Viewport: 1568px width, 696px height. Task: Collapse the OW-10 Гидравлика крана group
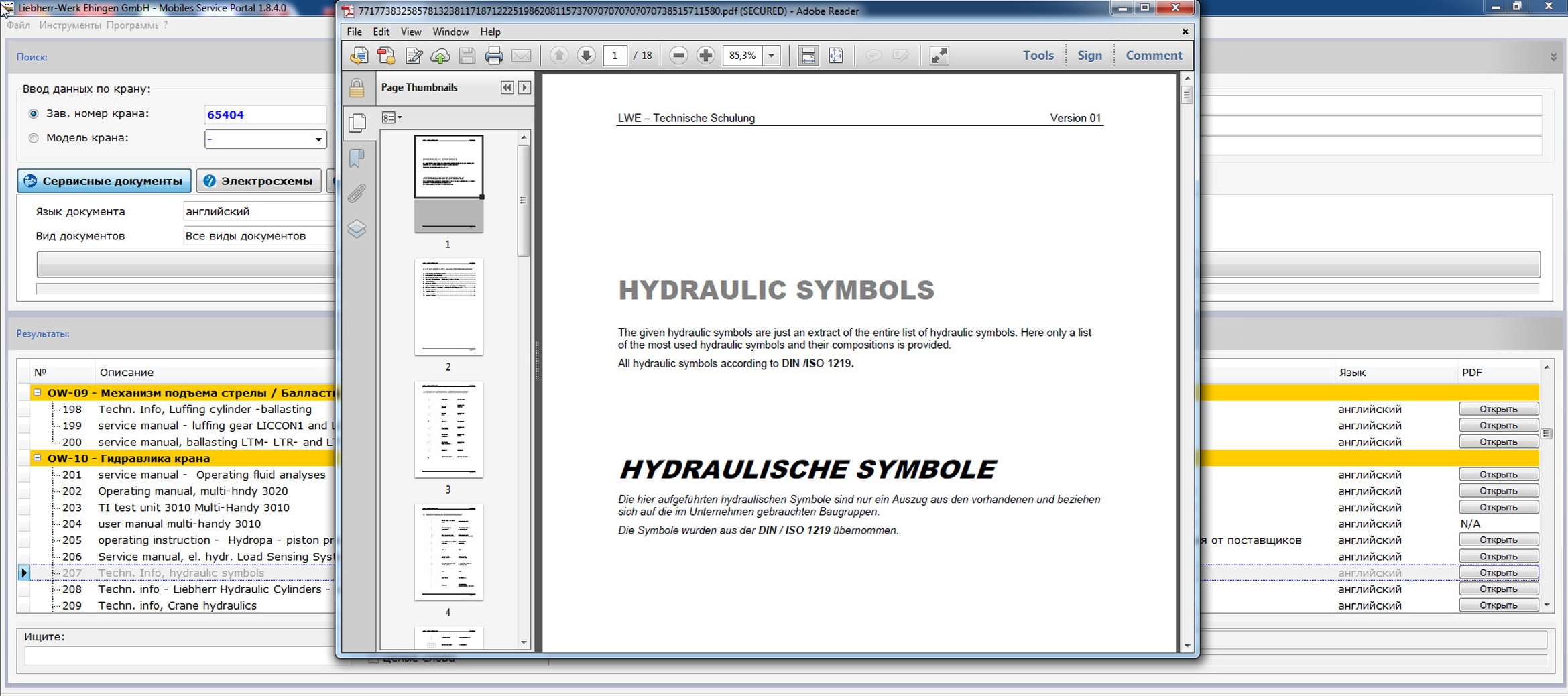click(x=38, y=458)
